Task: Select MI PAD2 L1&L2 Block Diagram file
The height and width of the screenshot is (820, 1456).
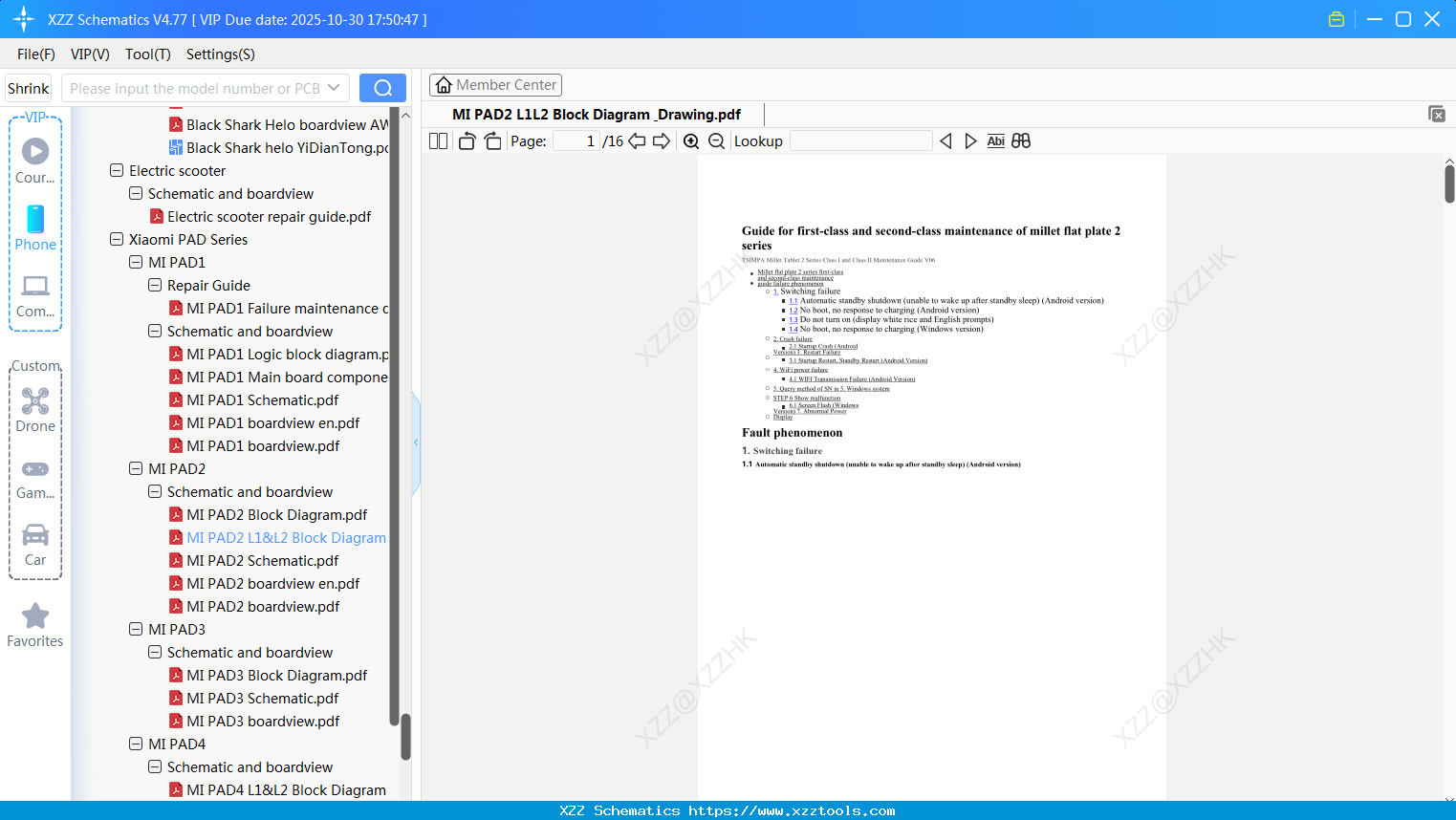Action: pos(278,538)
